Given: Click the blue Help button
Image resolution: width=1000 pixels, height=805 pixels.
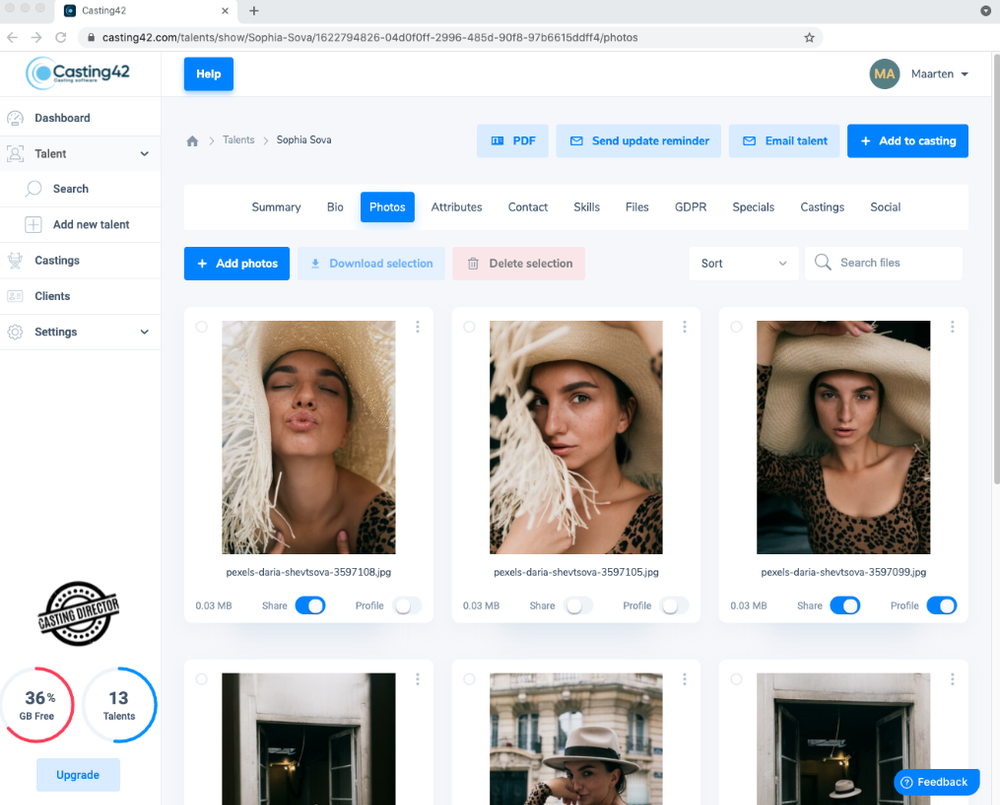Looking at the screenshot, I should pyautogui.click(x=209, y=74).
